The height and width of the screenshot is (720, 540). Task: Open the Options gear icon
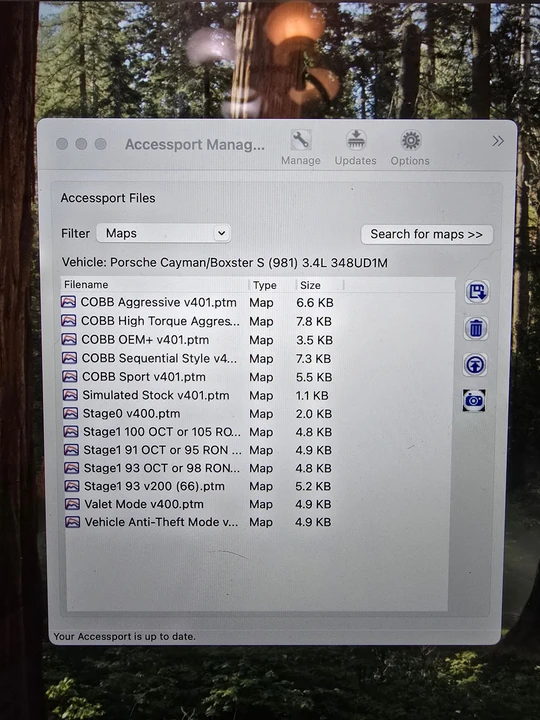(x=411, y=141)
